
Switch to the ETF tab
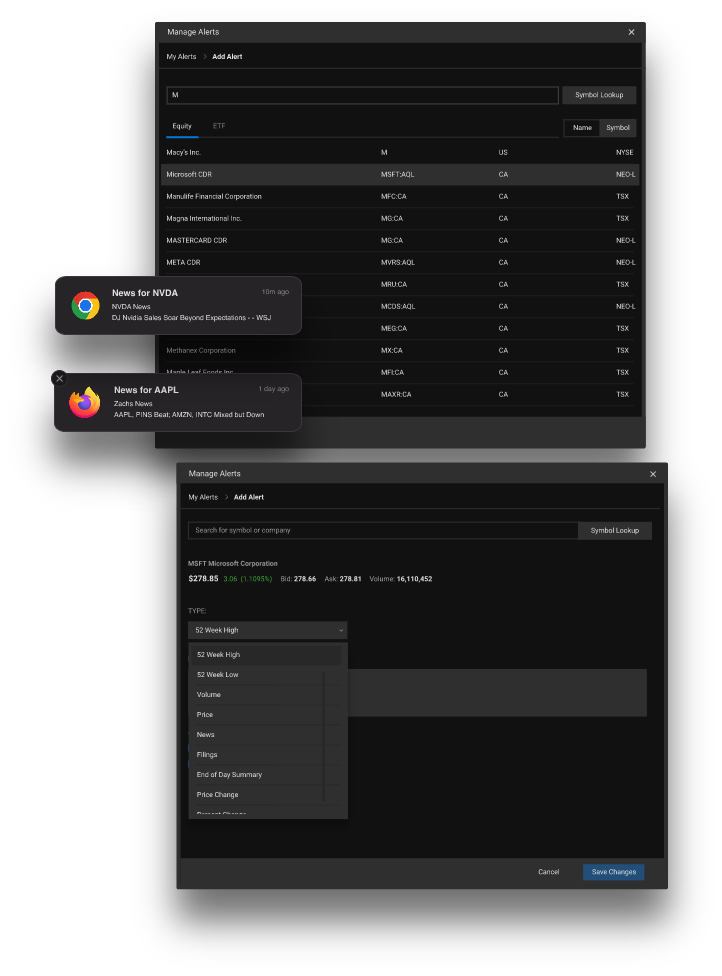pos(219,127)
